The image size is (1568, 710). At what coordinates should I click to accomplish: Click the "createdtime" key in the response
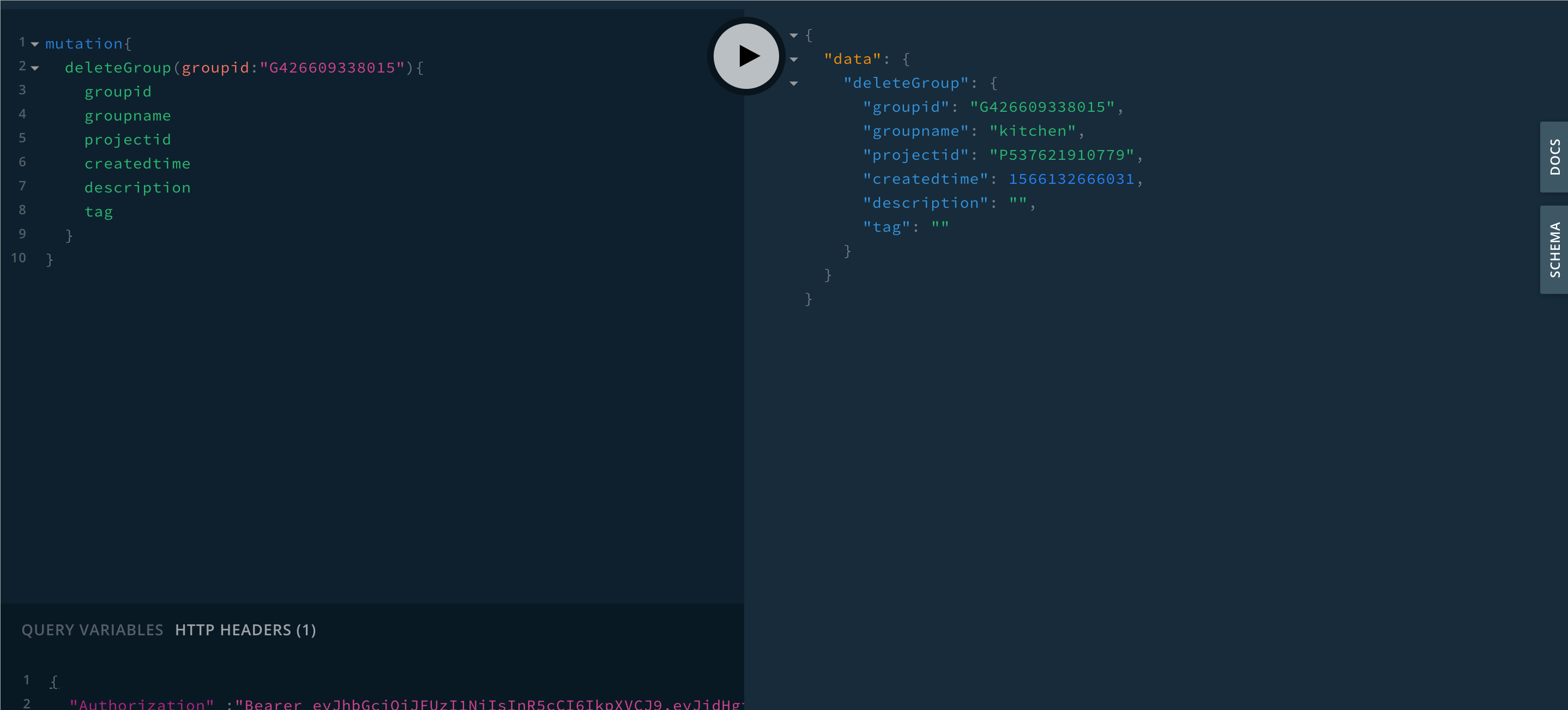(x=925, y=179)
